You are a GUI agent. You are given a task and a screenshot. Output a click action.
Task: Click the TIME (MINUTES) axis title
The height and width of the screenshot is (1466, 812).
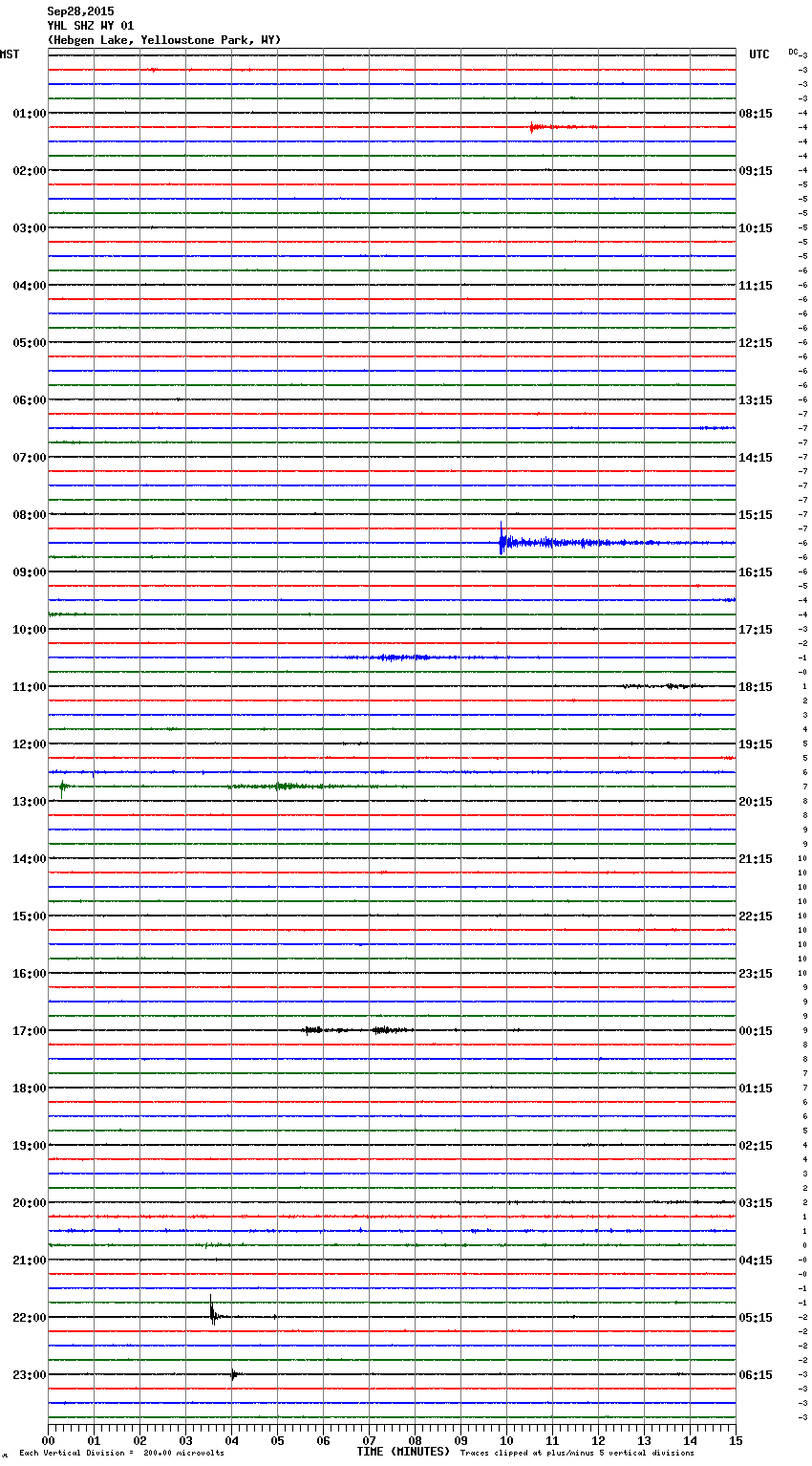pyautogui.click(x=403, y=1452)
